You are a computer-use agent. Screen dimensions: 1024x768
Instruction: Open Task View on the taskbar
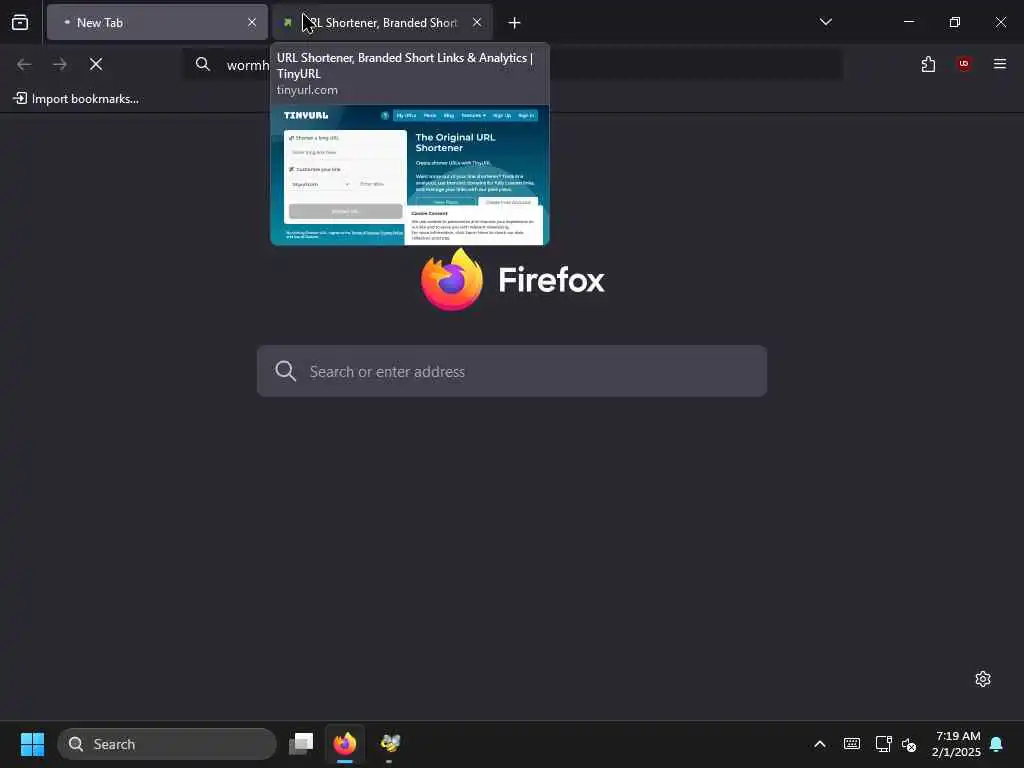click(302, 743)
